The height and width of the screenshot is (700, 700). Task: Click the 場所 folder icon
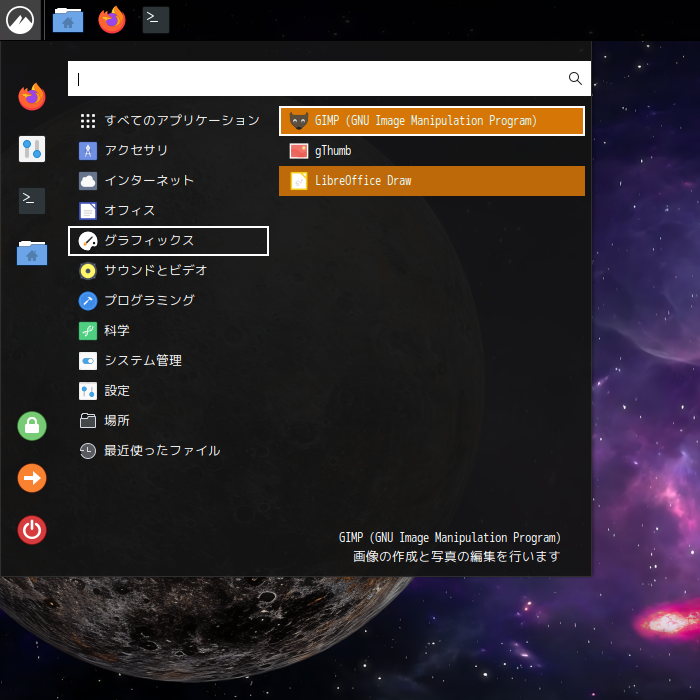click(x=88, y=421)
